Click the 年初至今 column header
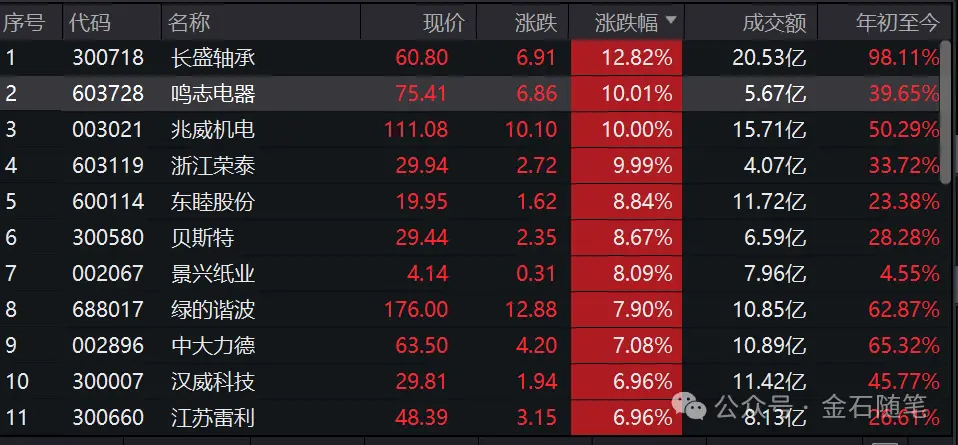The image size is (958, 445). click(x=898, y=22)
